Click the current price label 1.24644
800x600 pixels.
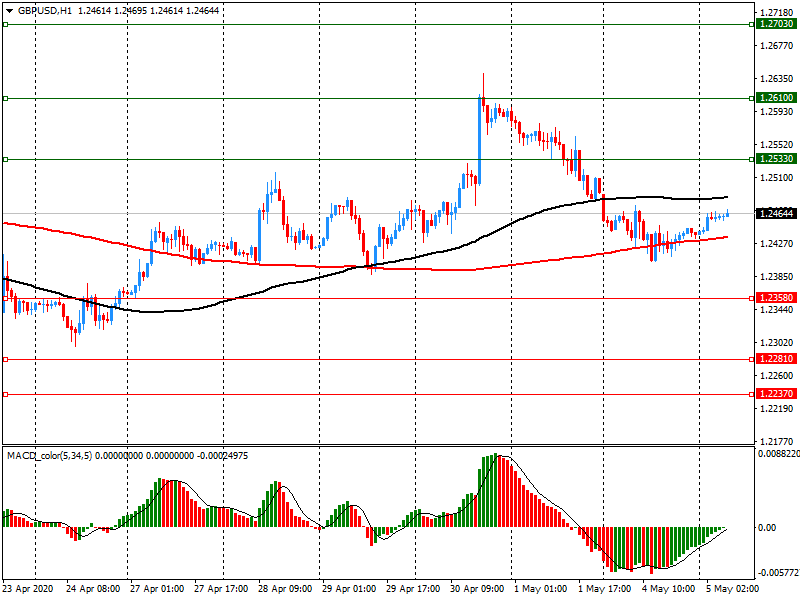pyautogui.click(x=776, y=213)
